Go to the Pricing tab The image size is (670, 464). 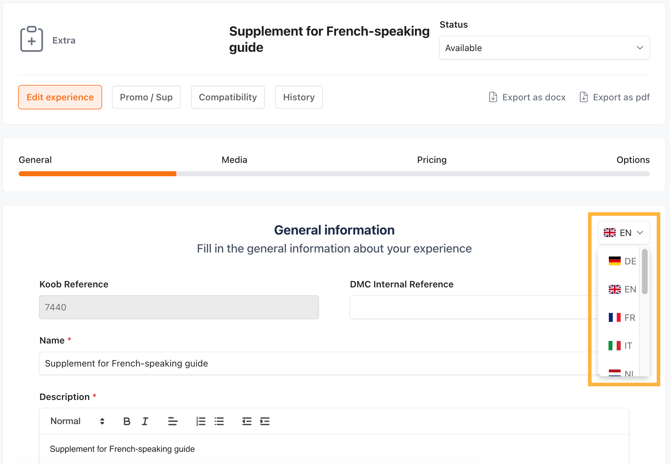pyautogui.click(x=431, y=160)
